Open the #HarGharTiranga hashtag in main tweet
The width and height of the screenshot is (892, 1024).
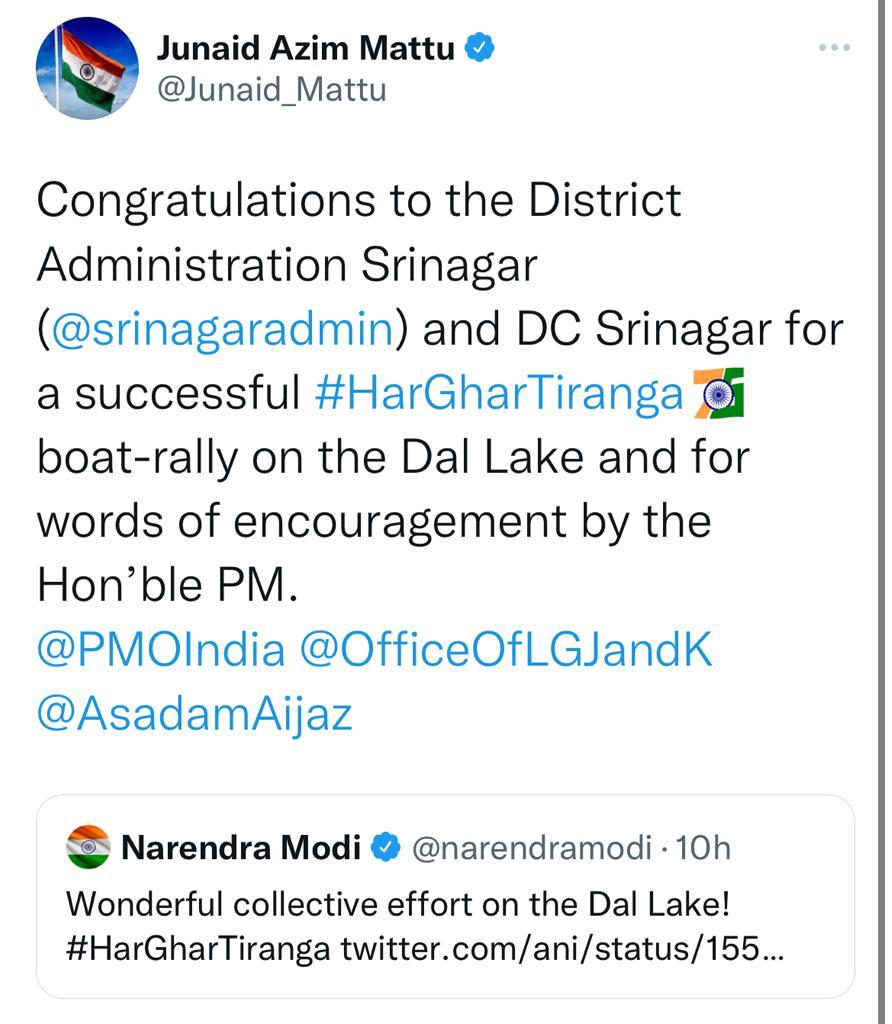(499, 394)
